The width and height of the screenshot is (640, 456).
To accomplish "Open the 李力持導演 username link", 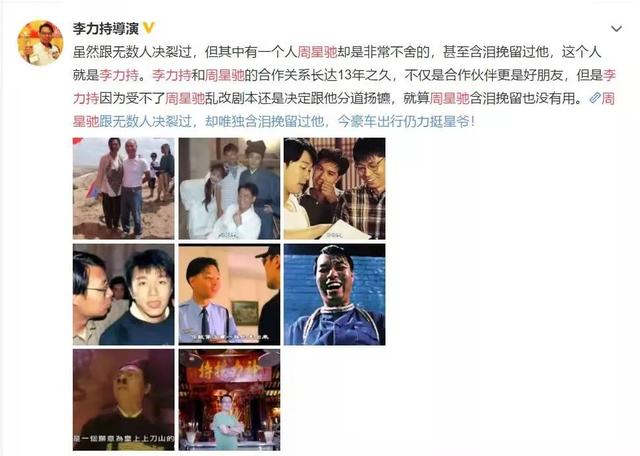I will pos(106,28).
